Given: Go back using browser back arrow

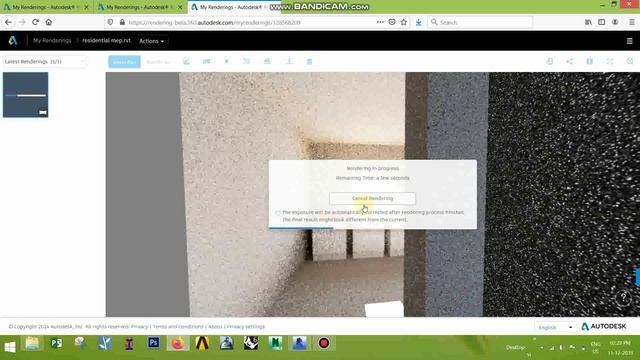Looking at the screenshot, I should [9, 22].
